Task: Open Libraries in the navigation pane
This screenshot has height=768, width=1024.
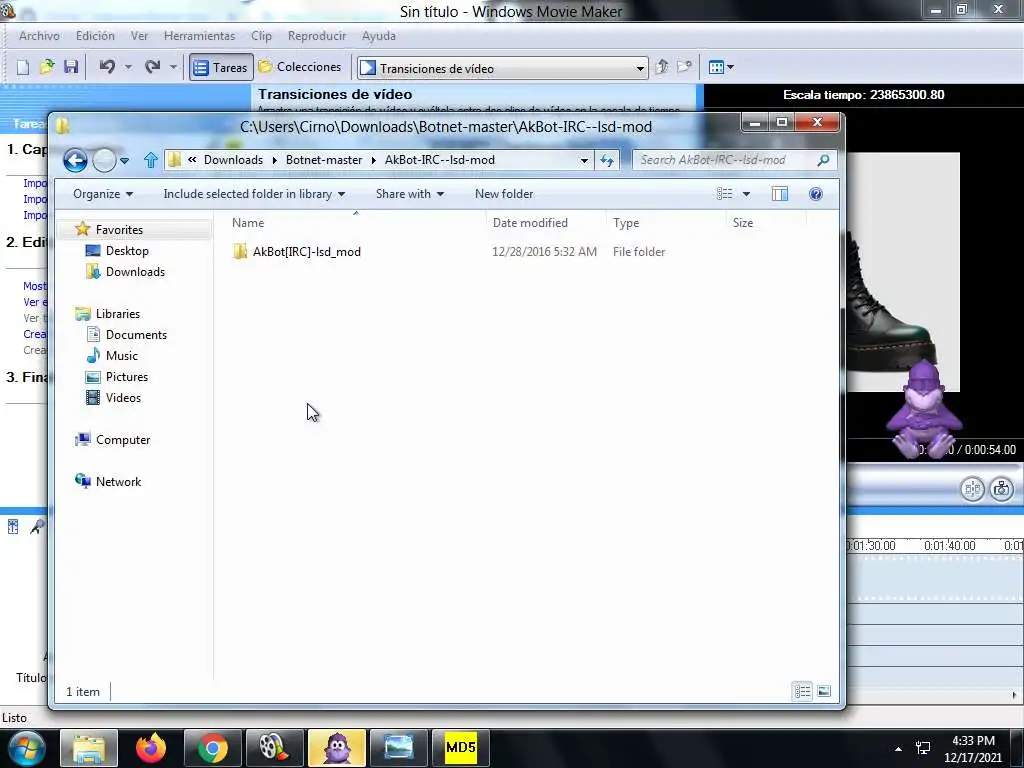Action: point(118,314)
